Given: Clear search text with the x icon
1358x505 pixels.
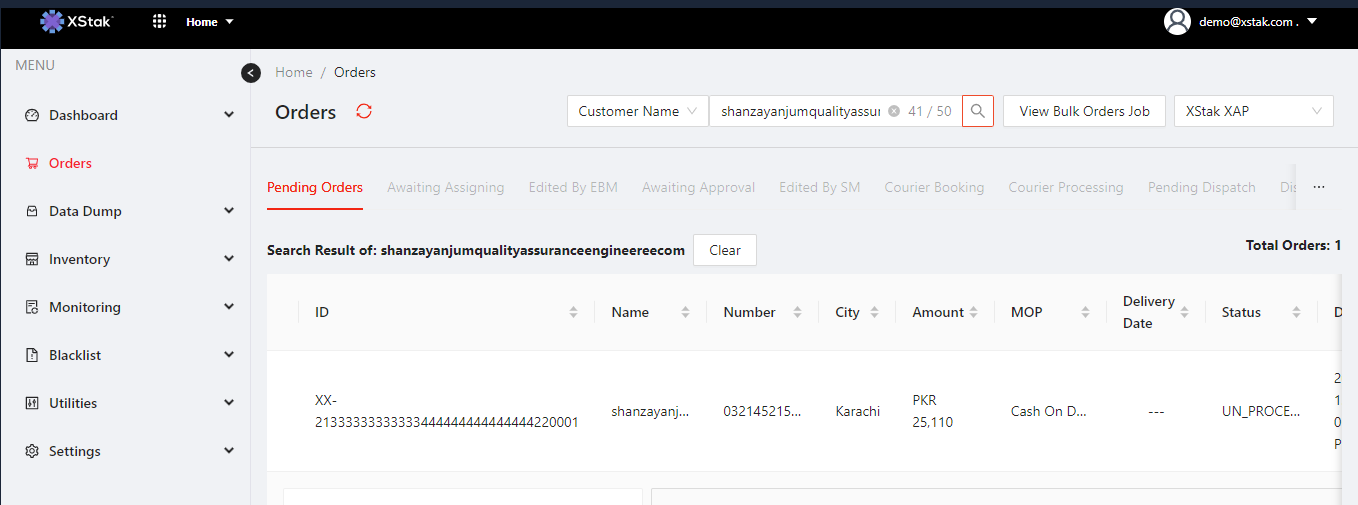Looking at the screenshot, I should click(894, 112).
